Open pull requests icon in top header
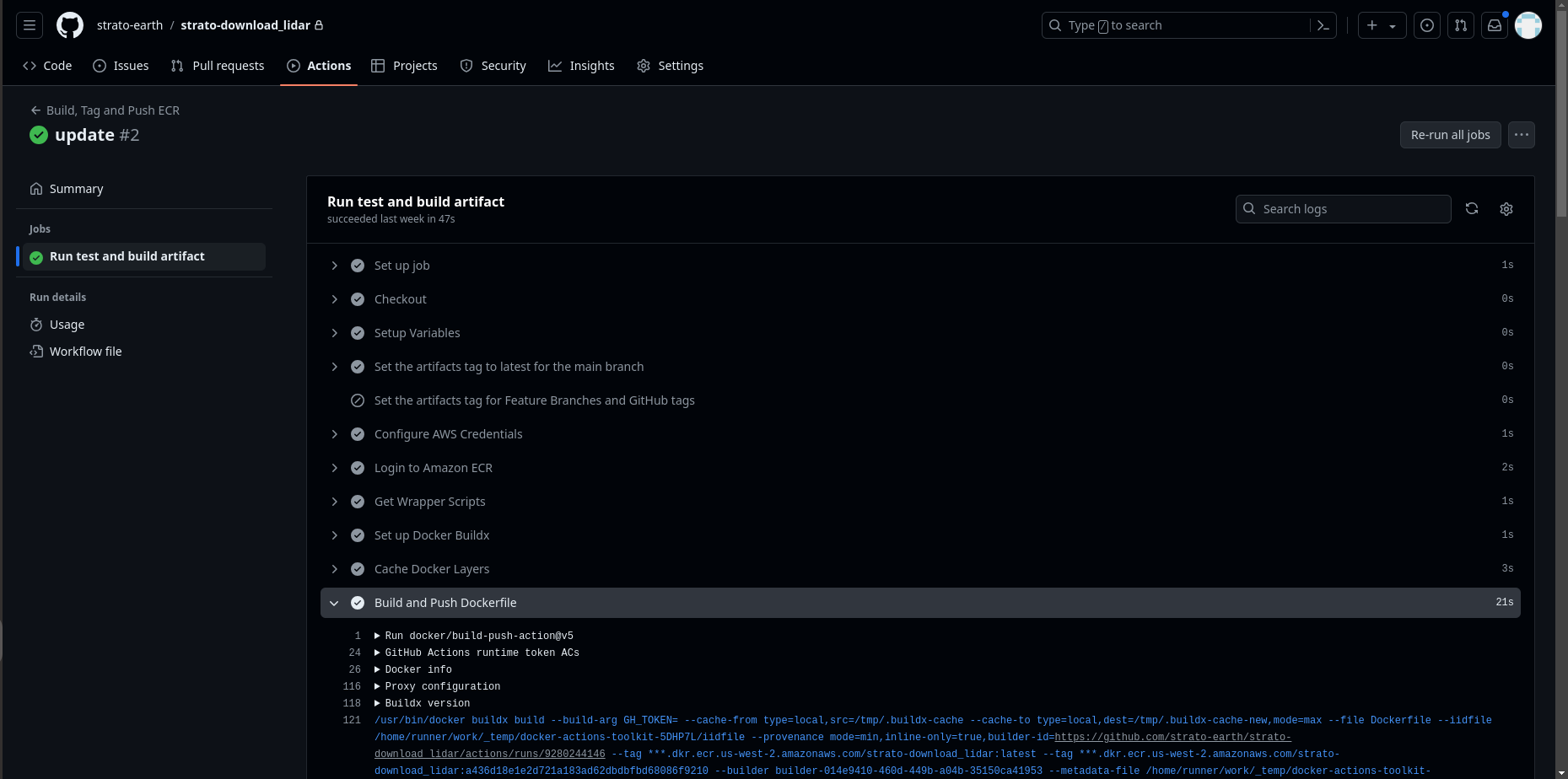Image resolution: width=1568 pixels, height=779 pixels. (1461, 25)
